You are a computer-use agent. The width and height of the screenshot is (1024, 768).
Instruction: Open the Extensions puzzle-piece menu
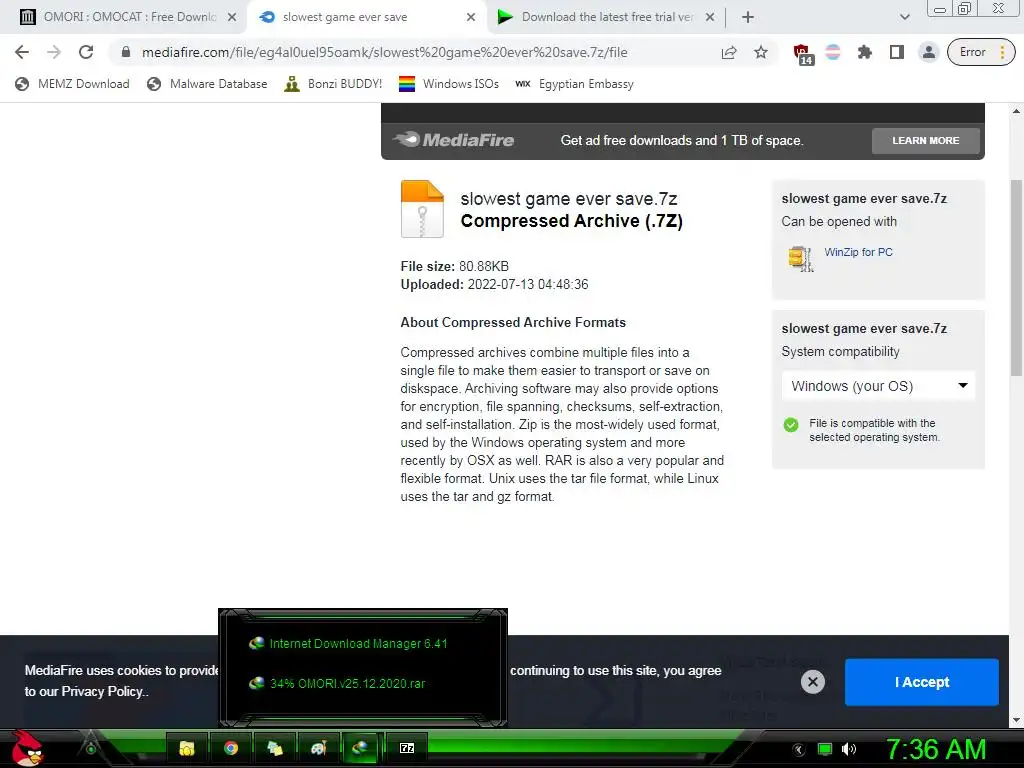(865, 52)
